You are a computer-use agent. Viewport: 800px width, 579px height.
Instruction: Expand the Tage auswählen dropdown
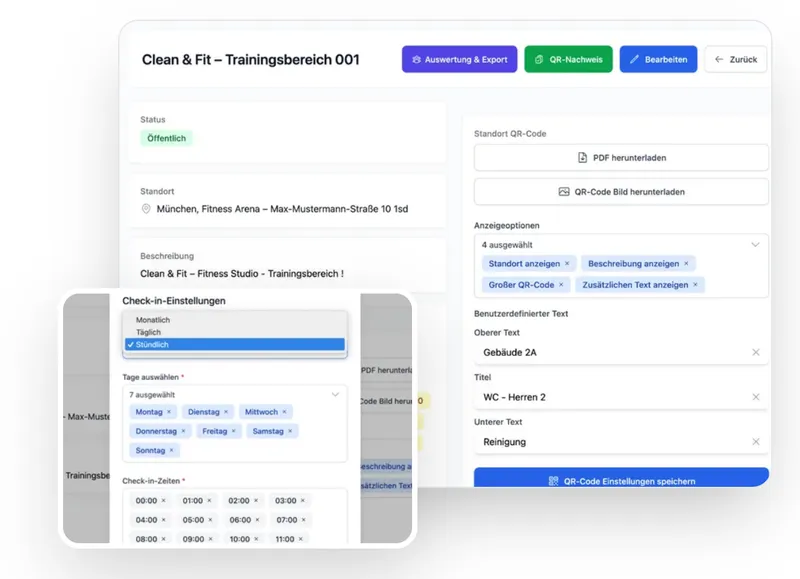pos(335,395)
